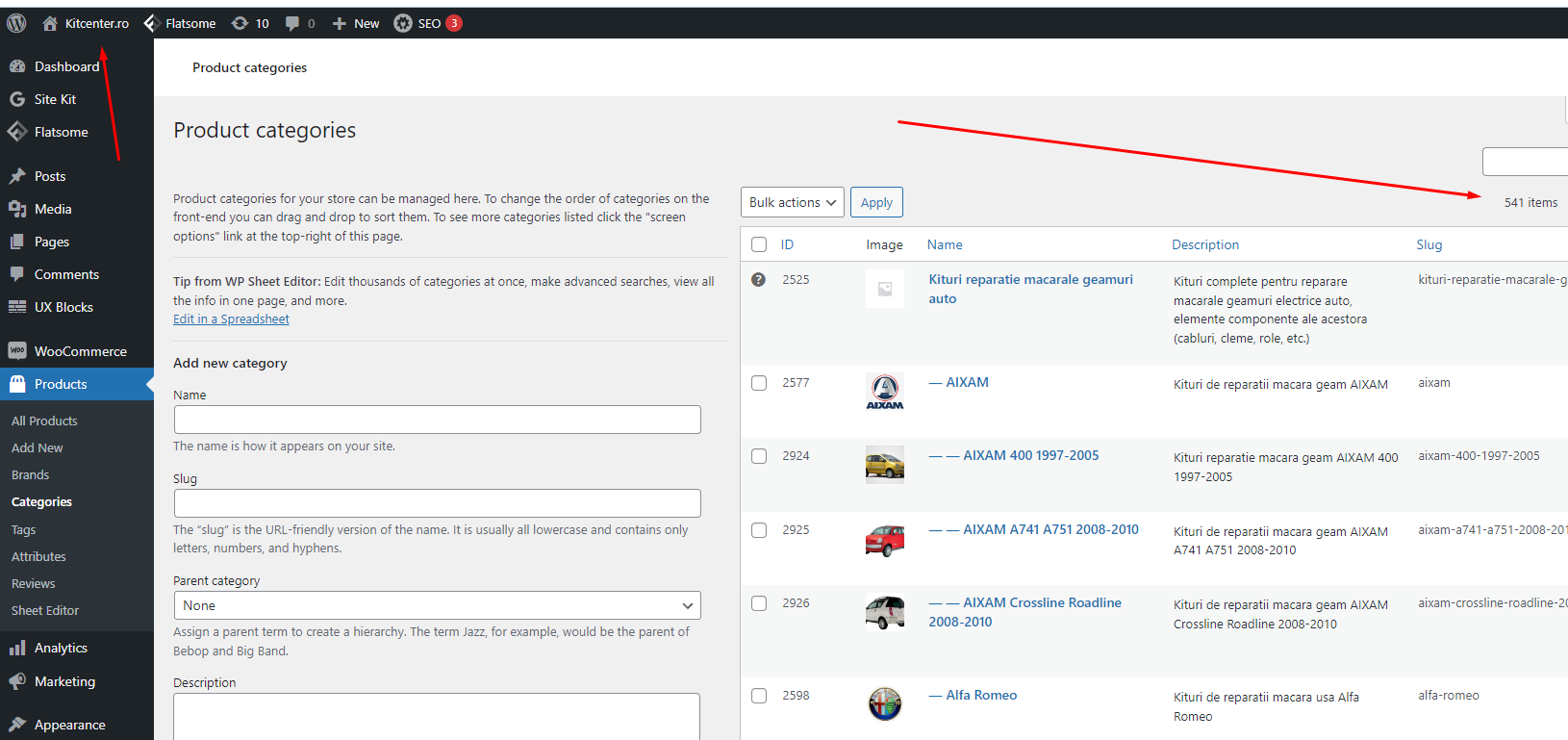The width and height of the screenshot is (1568, 740).
Task: Click the Dashboard gauge icon in sidebar
Action: 17,66
